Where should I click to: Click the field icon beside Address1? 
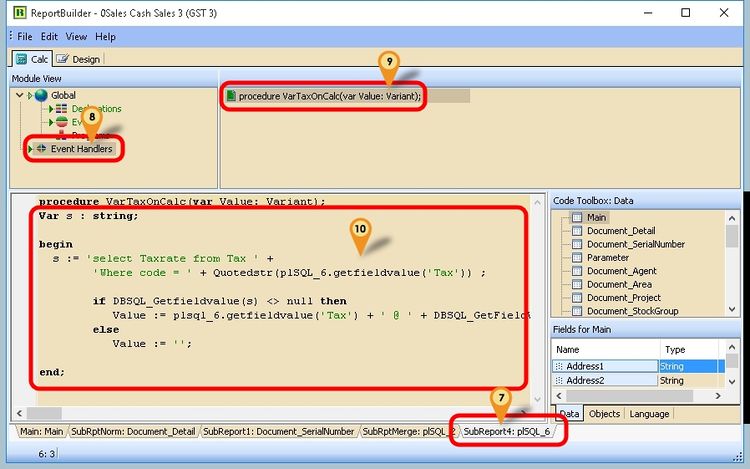[559, 366]
